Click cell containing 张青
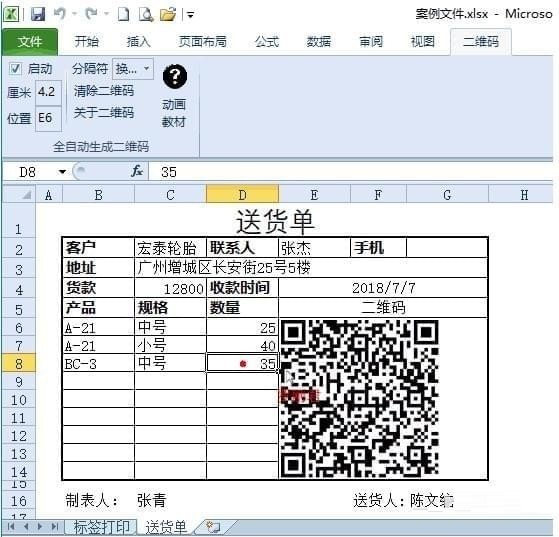559x537 pixels. coord(152,501)
